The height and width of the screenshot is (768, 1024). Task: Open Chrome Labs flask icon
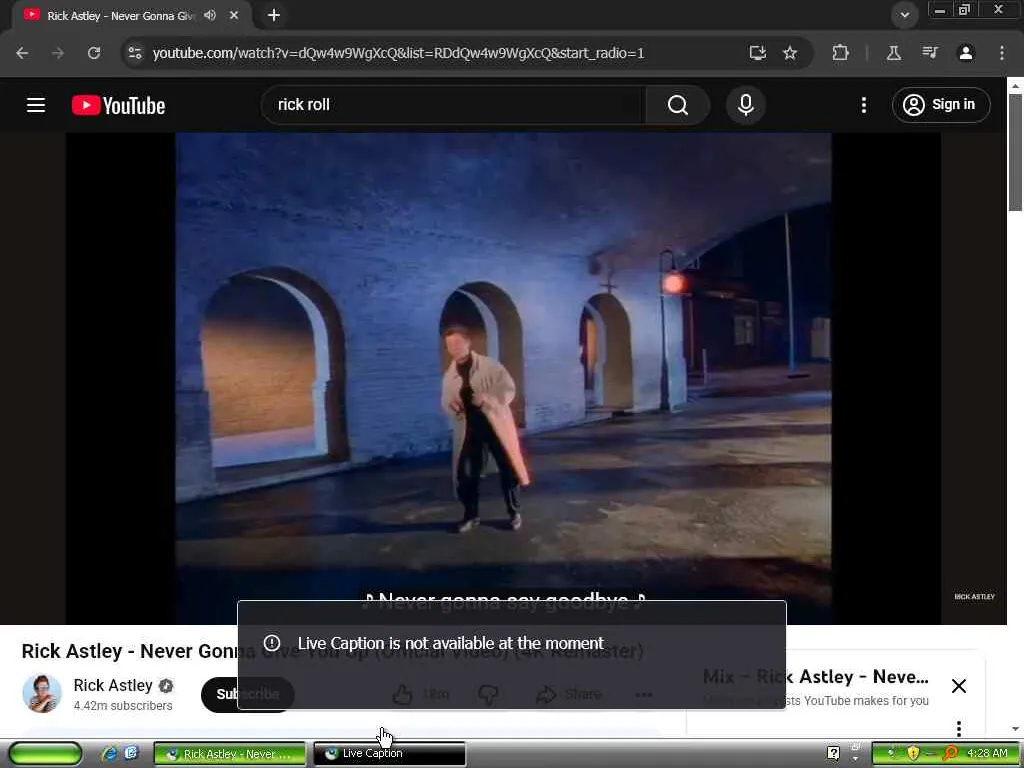pyautogui.click(x=894, y=53)
